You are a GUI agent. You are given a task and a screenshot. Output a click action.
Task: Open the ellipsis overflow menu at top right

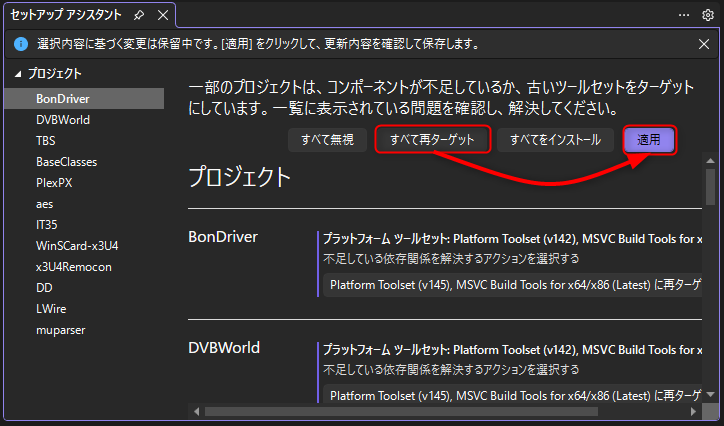(x=684, y=15)
